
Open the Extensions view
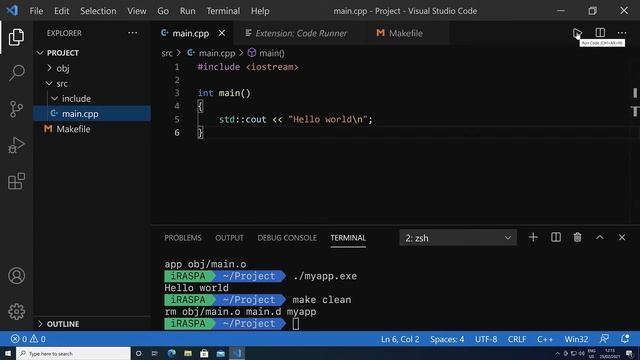click(16, 181)
